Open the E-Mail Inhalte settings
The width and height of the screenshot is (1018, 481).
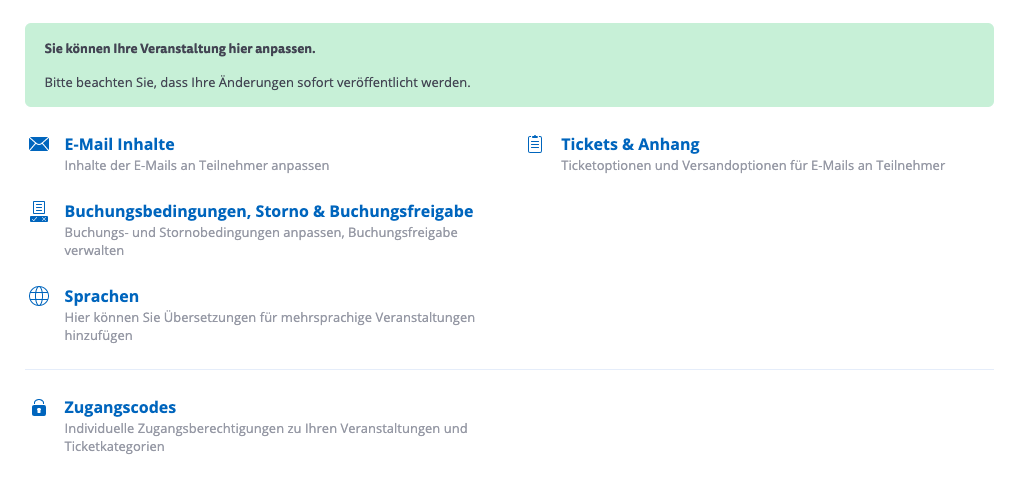coord(119,145)
